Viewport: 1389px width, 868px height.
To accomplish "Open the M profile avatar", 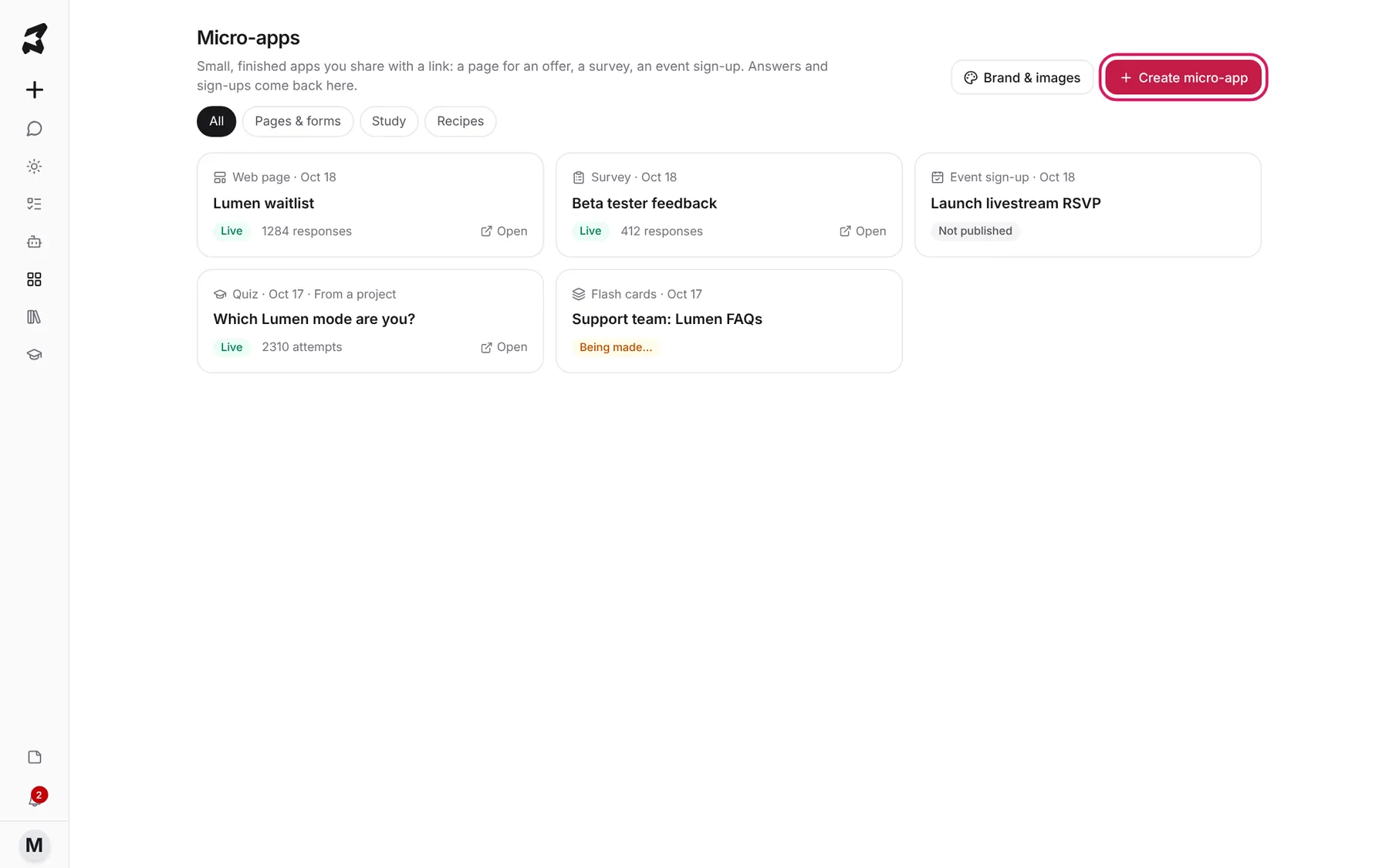I will (34, 845).
